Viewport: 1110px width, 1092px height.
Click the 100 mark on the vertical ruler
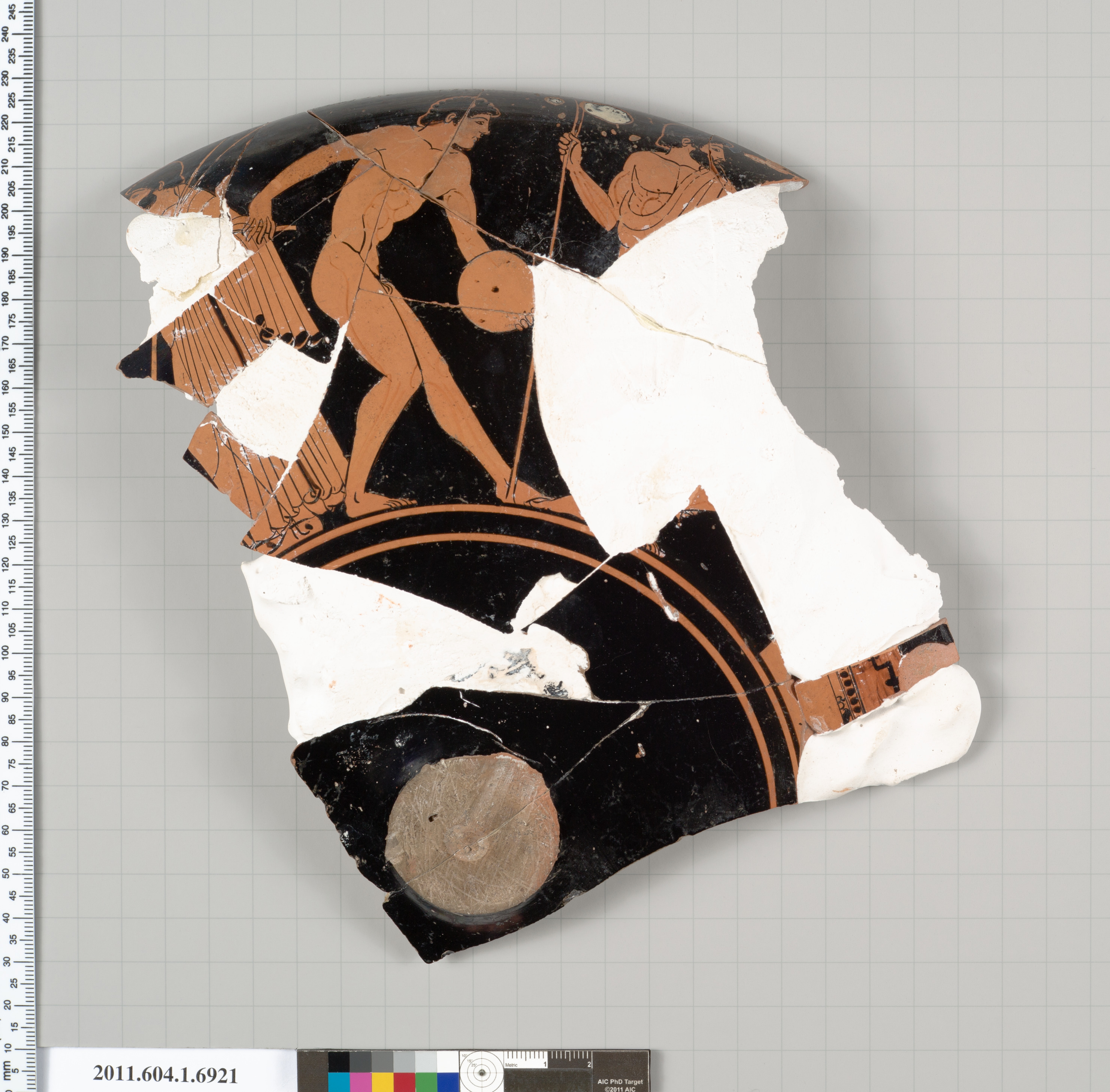6,653
